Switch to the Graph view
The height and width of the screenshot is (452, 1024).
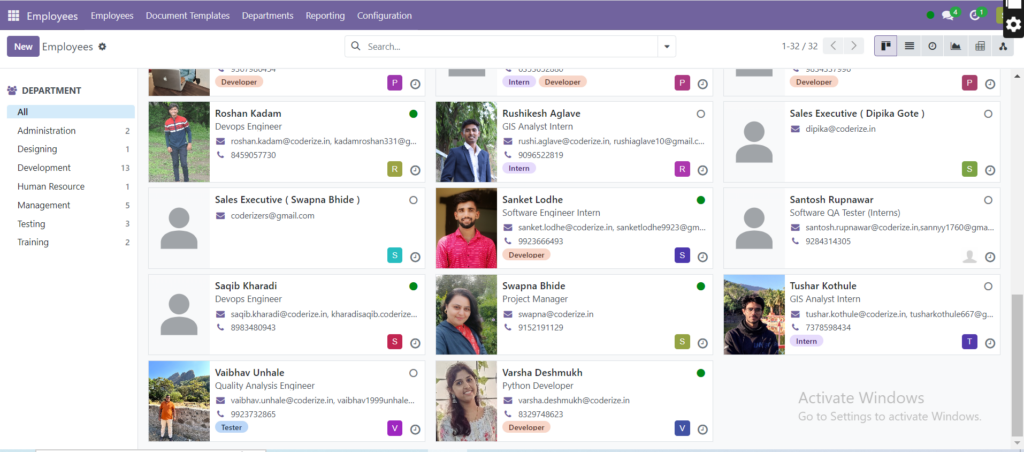tap(955, 46)
